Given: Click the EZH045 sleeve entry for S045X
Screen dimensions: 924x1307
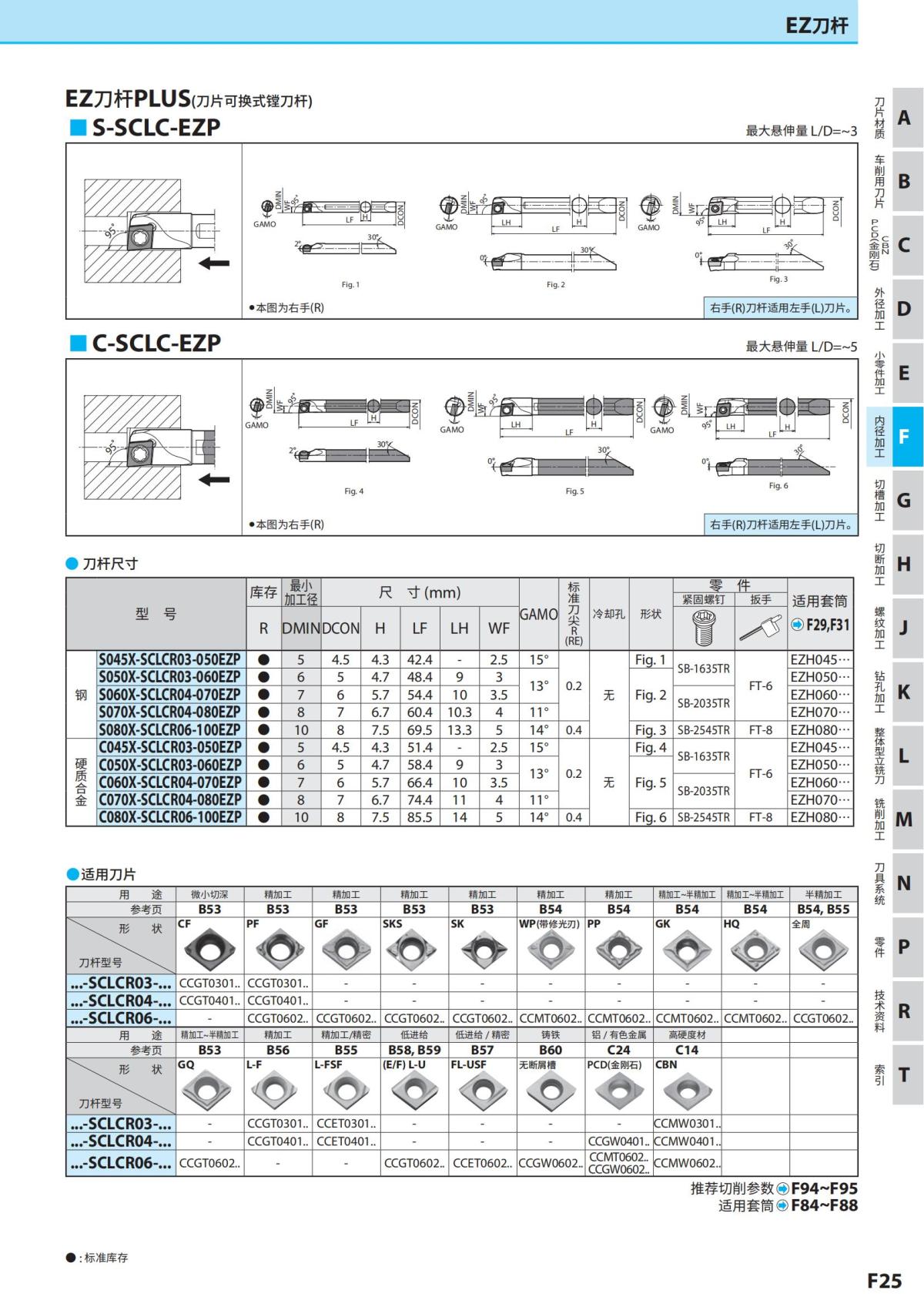Looking at the screenshot, I should click(821, 659).
